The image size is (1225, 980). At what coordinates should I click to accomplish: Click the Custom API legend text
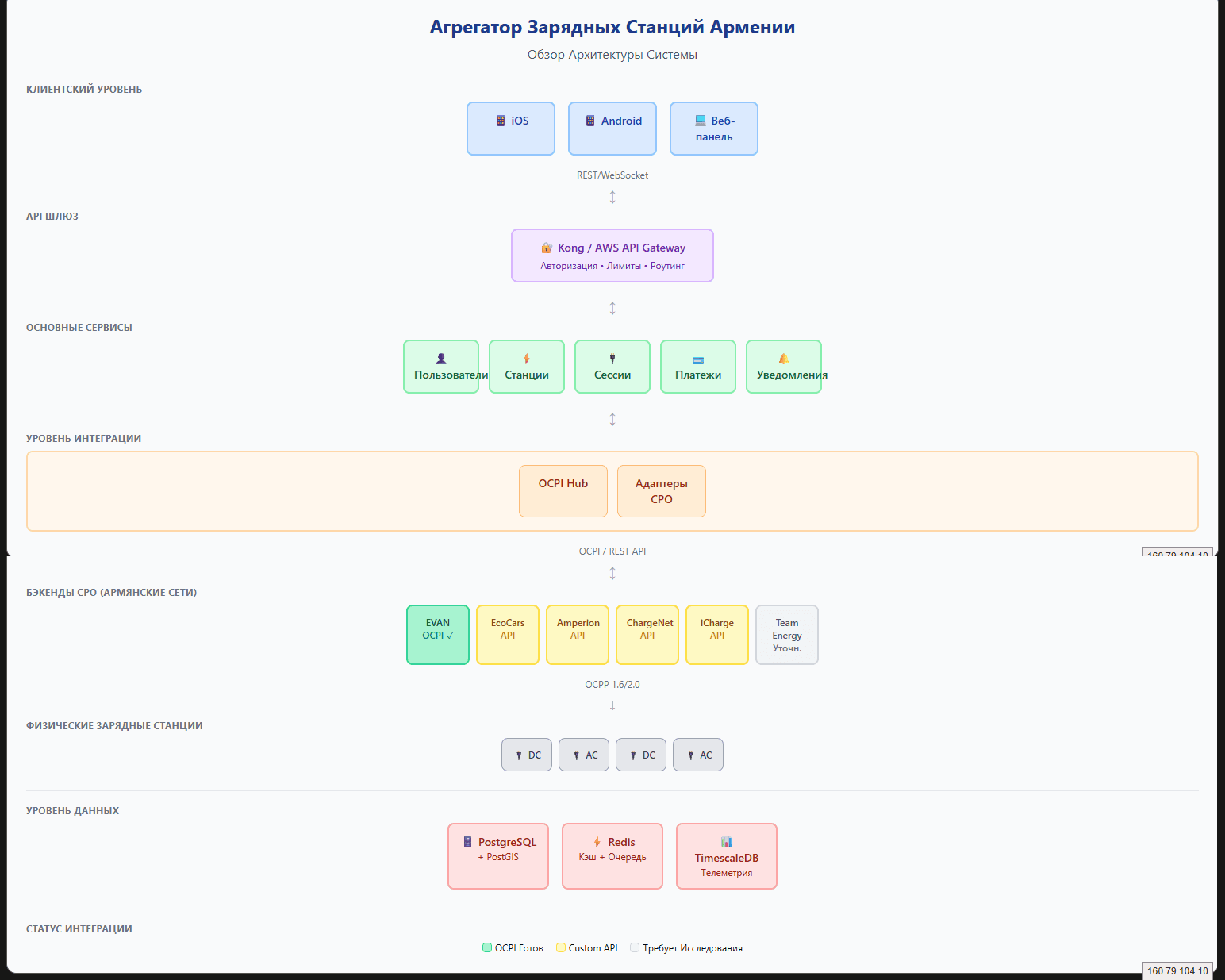(x=593, y=948)
